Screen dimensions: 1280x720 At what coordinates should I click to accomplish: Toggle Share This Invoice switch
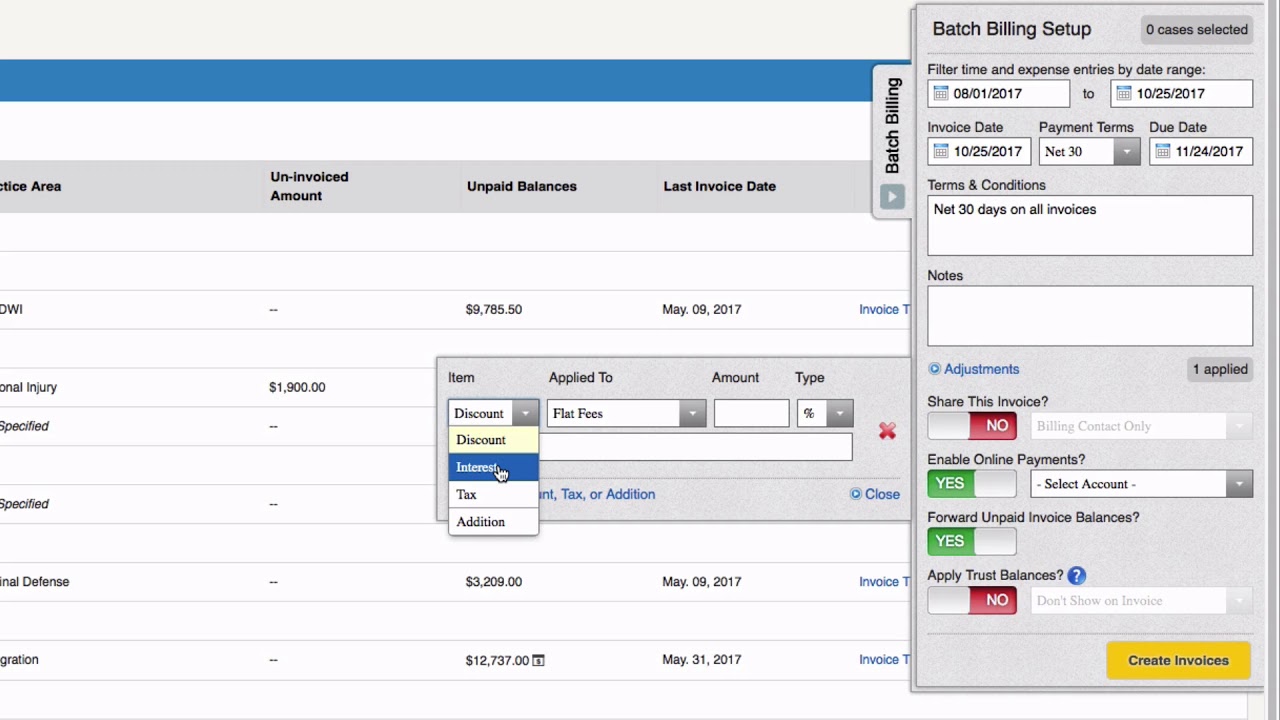[972, 426]
